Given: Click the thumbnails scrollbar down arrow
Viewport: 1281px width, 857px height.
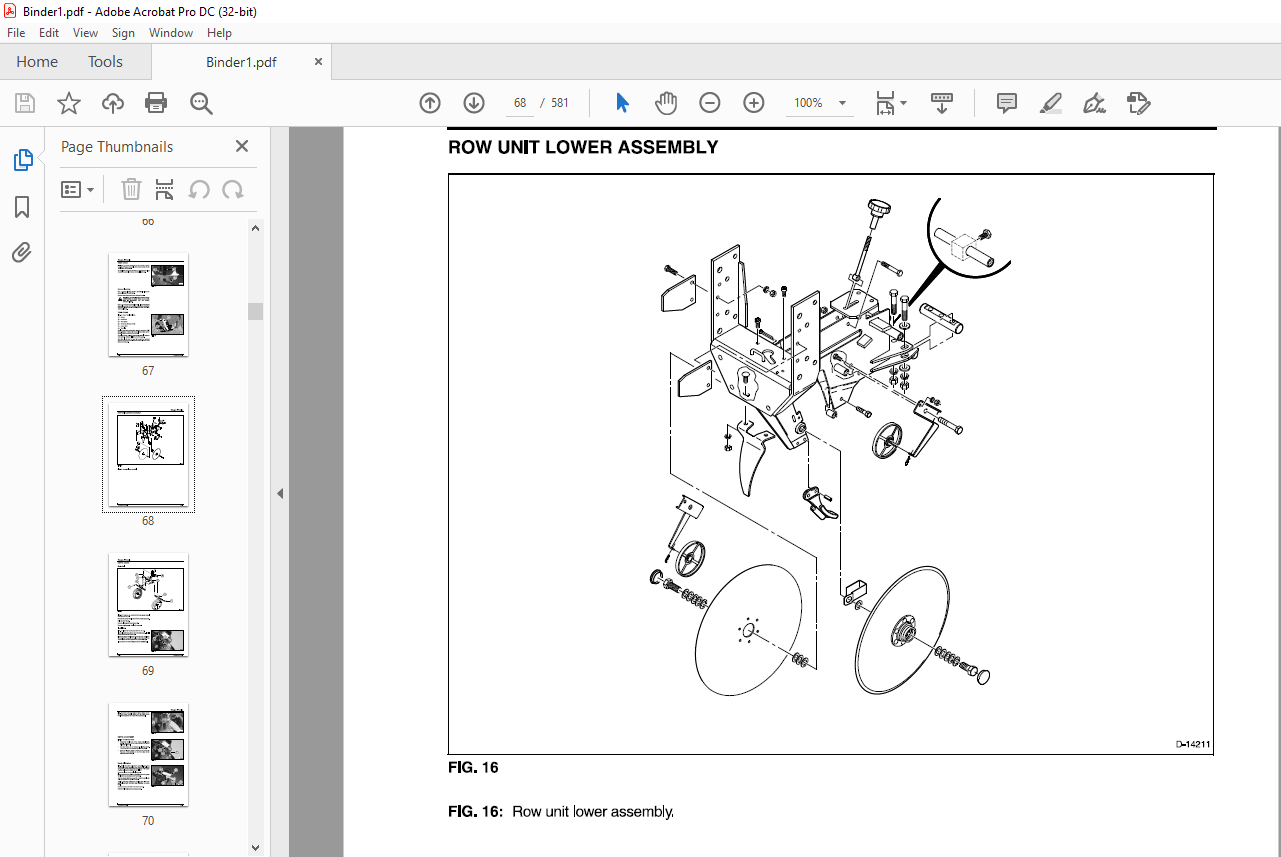Looking at the screenshot, I should 256,848.
